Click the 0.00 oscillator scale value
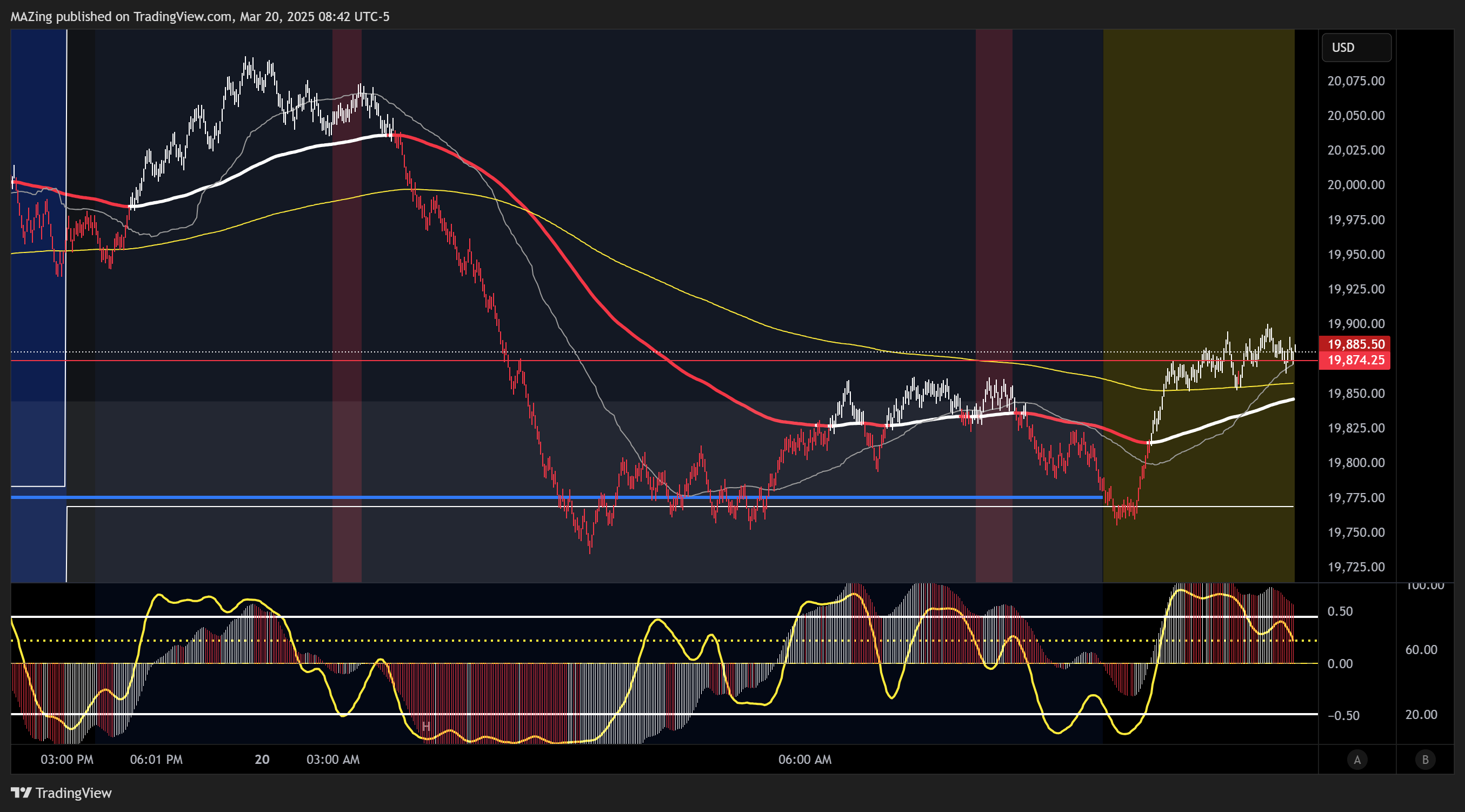 coord(1340,664)
